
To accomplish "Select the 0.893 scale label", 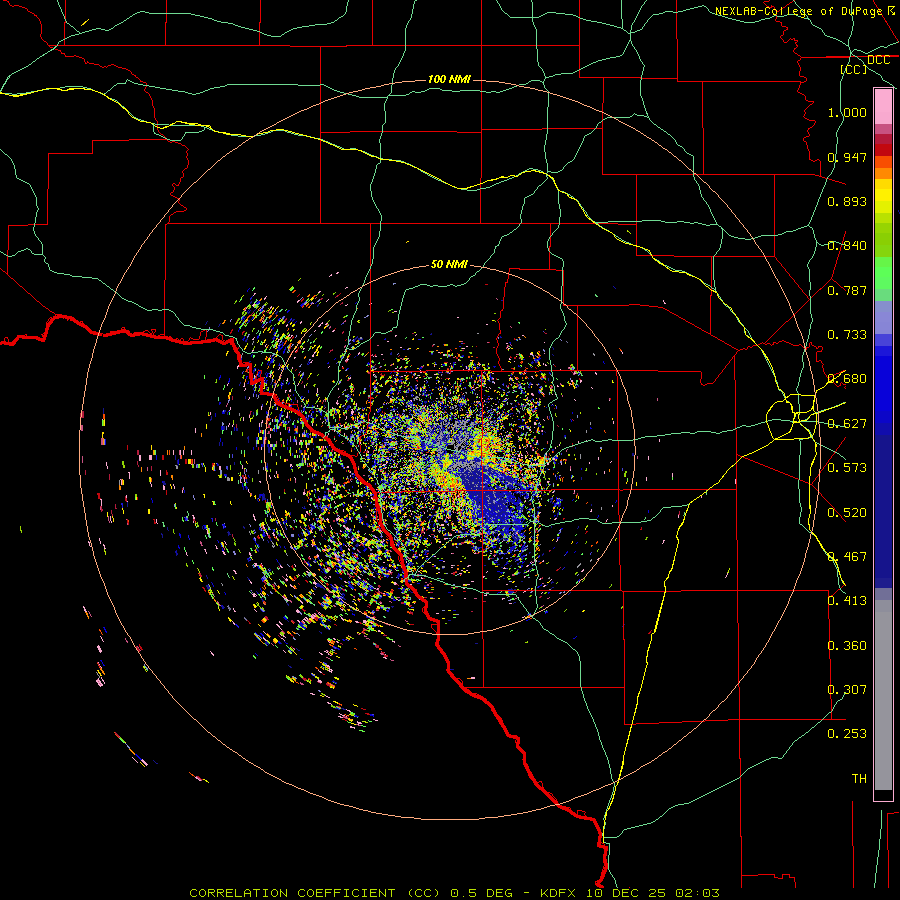I will coord(847,201).
